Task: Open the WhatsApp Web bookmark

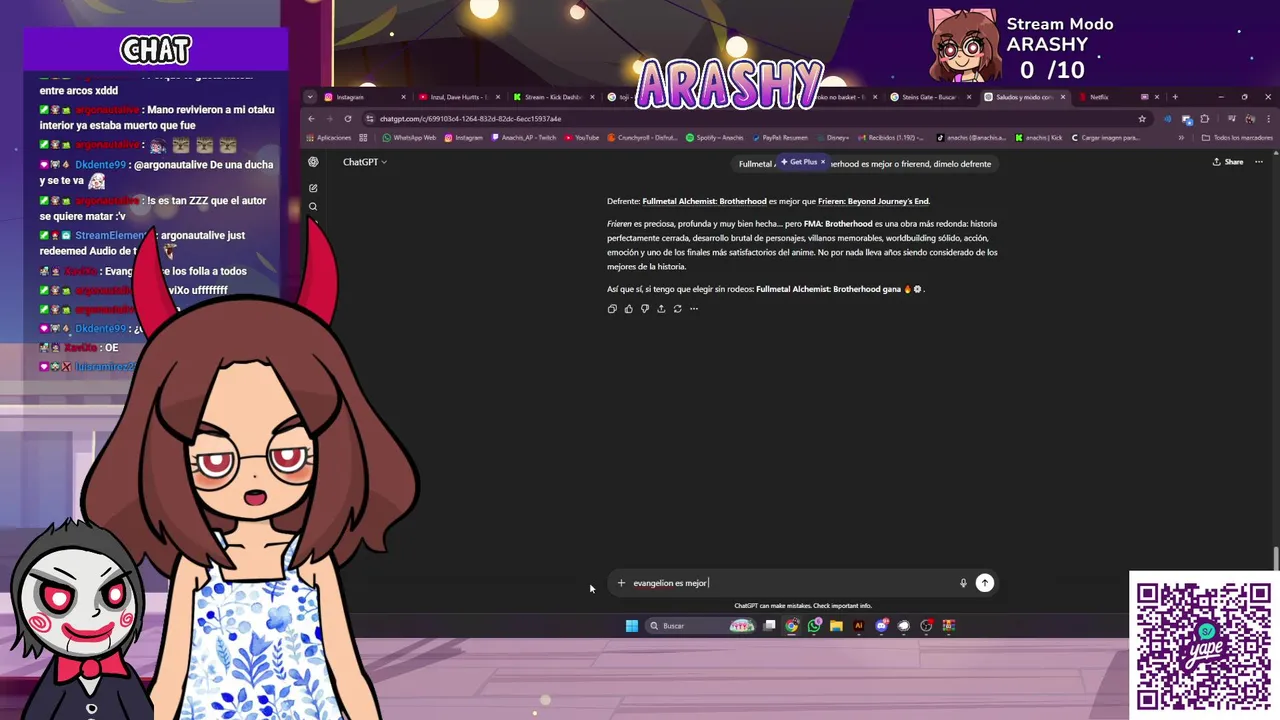Action: 410,137
